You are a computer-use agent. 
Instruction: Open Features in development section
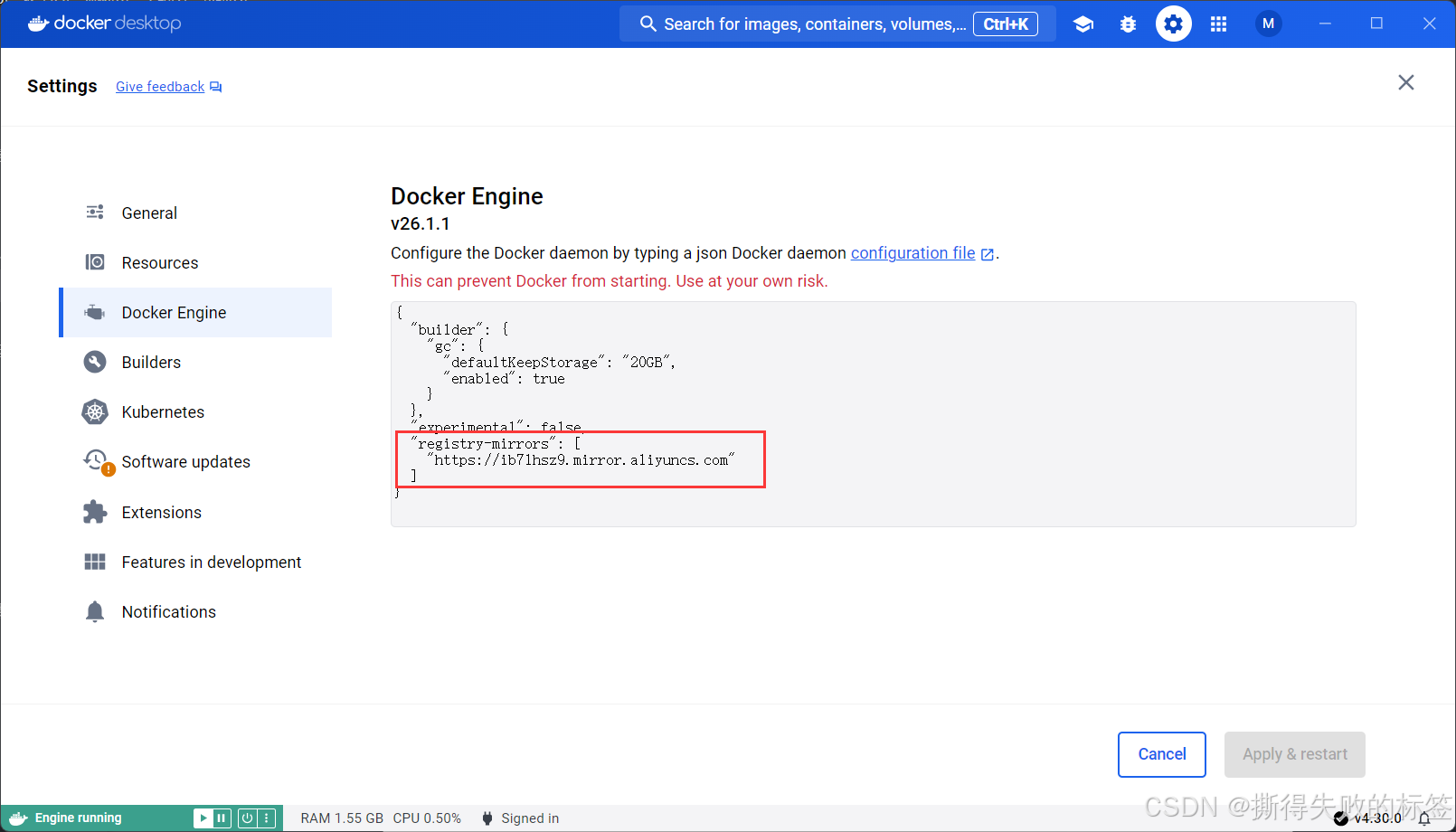pos(196,562)
